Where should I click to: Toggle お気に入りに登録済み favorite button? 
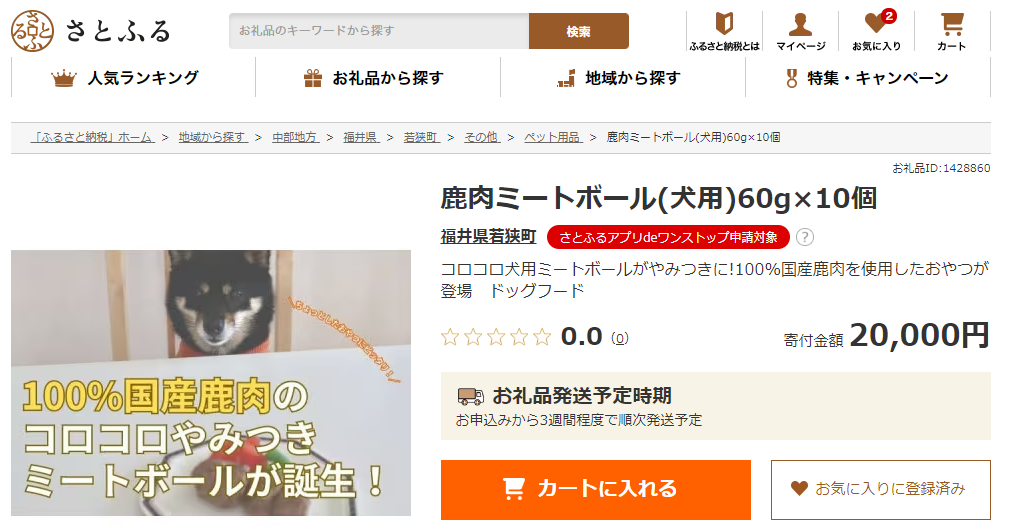click(880, 489)
